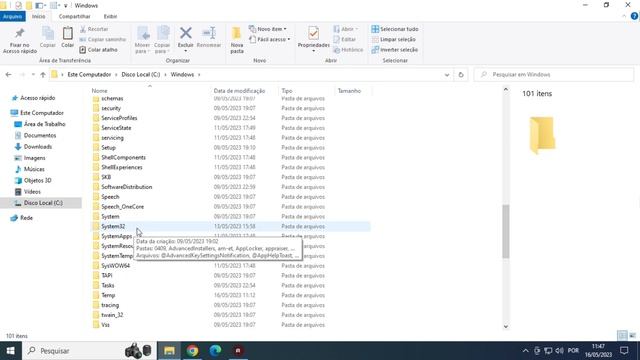
Task: Select Rede in the navigation pane
Action: [x=26, y=218]
